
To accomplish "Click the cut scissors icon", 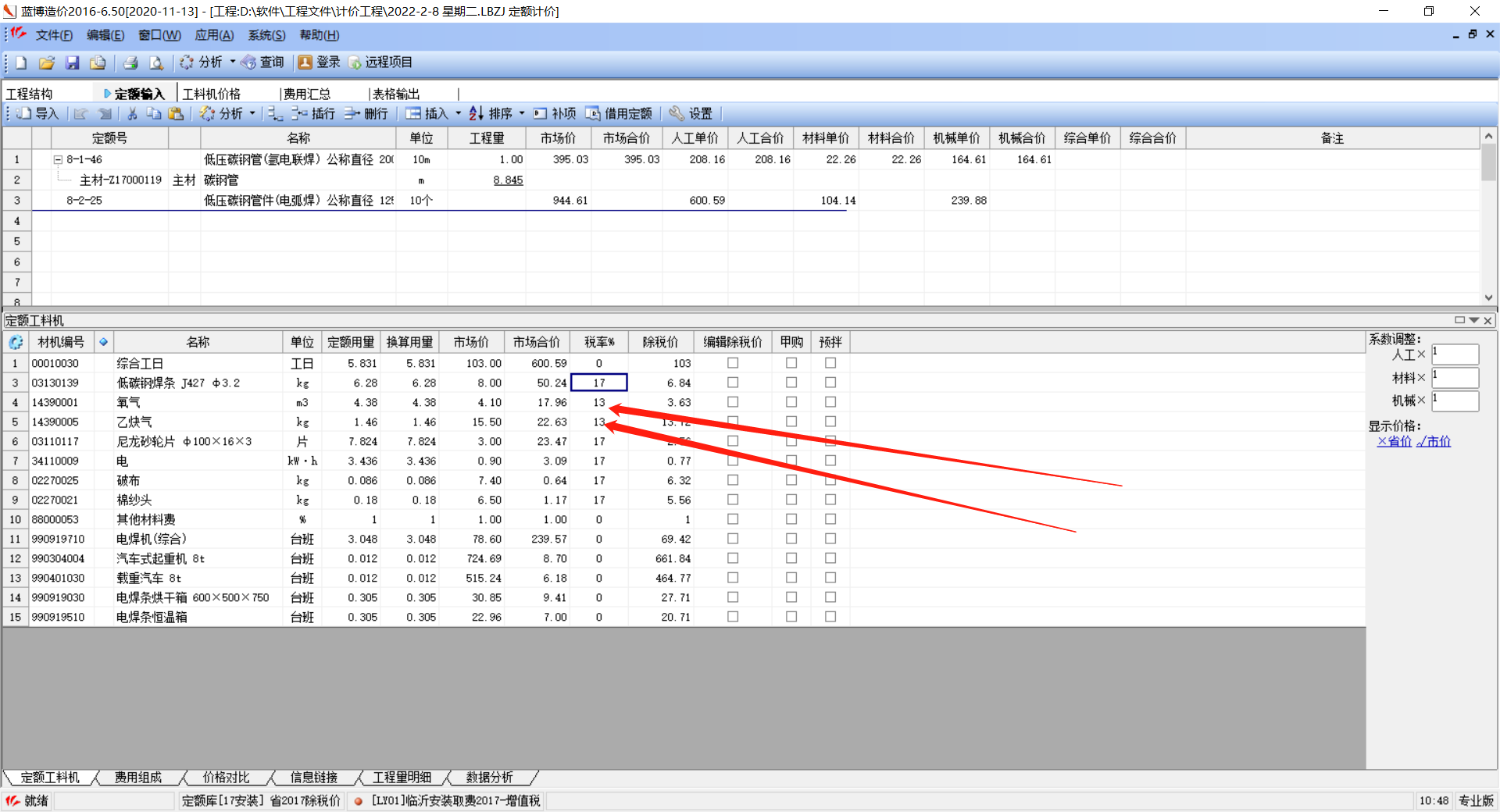I will [132, 114].
